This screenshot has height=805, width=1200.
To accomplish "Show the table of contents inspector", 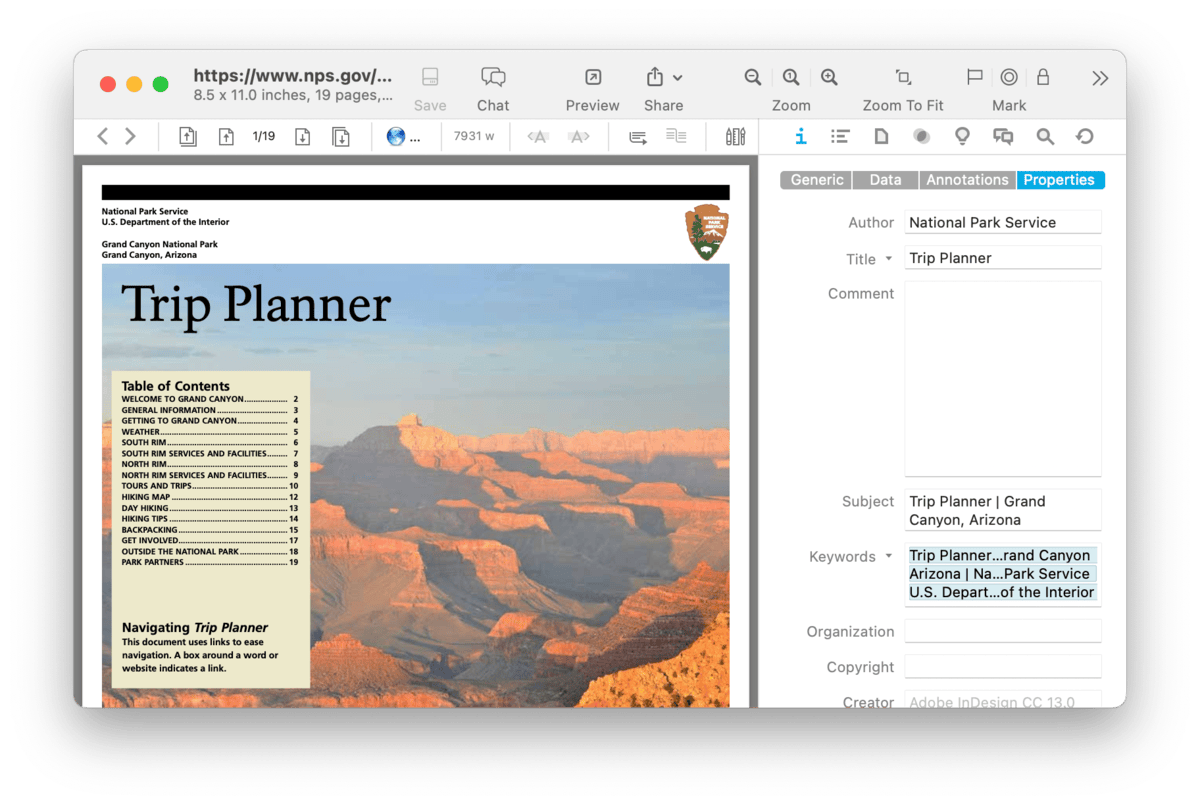I will [840, 137].
